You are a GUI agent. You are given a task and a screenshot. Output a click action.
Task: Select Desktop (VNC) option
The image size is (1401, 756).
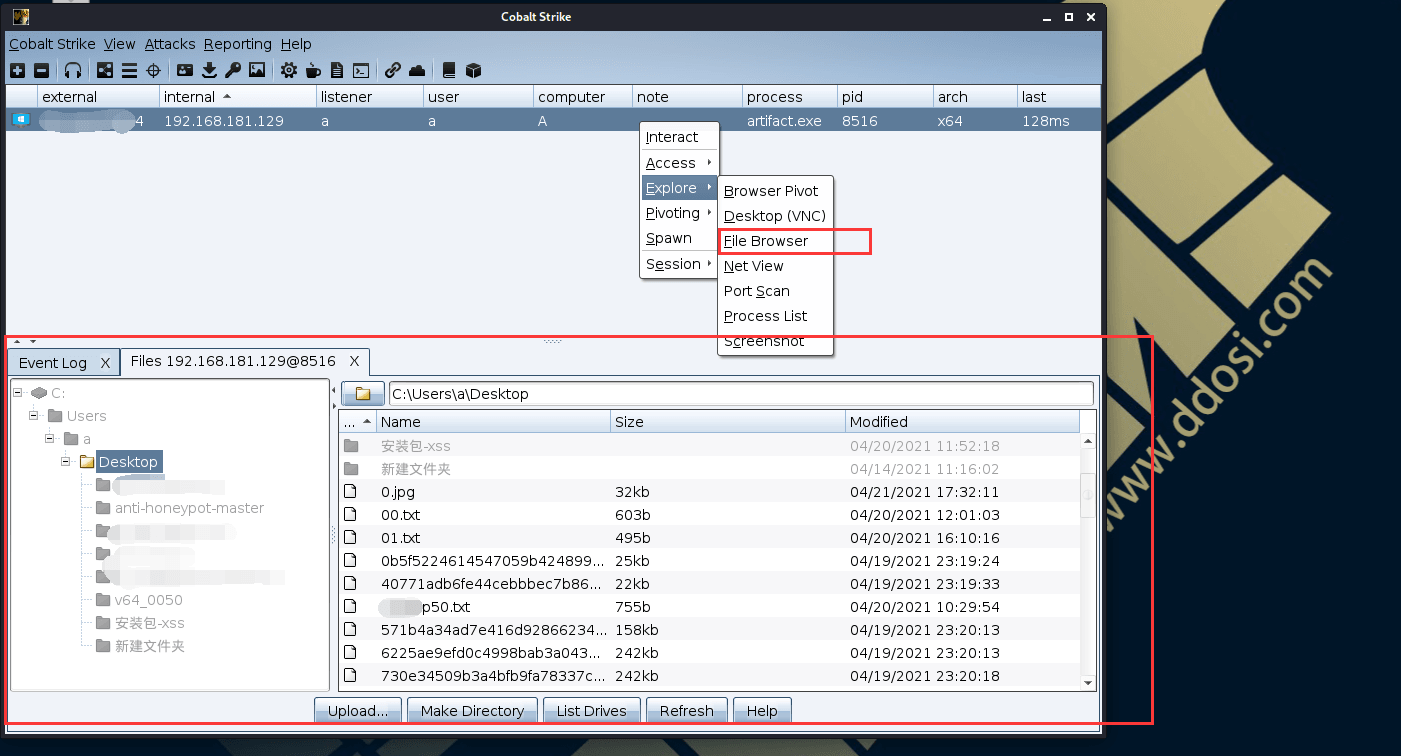coord(776,216)
